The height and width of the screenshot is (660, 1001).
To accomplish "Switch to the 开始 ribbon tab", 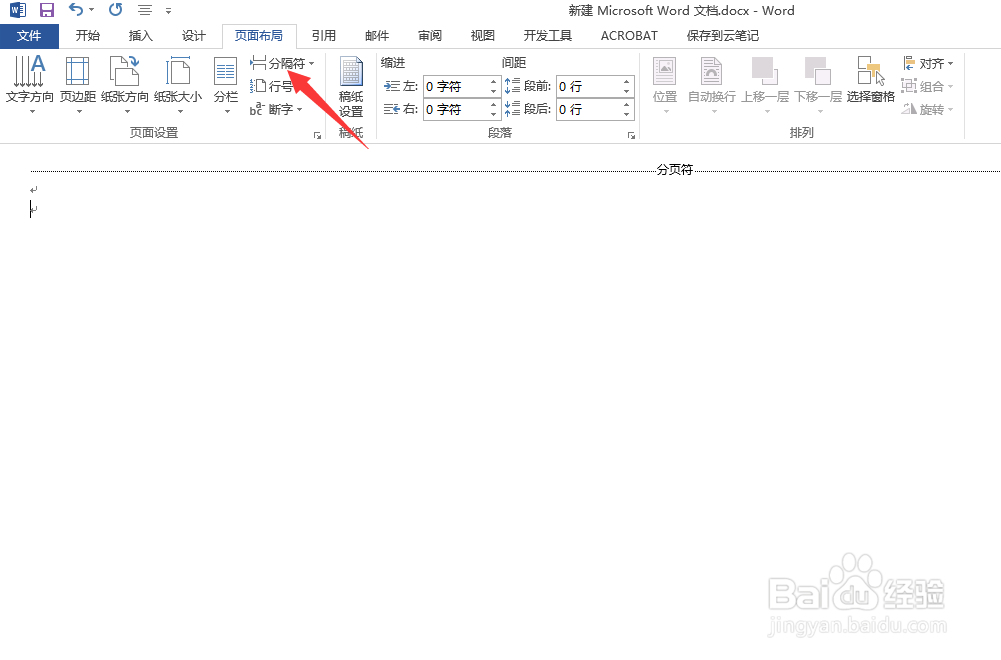I will [x=88, y=35].
